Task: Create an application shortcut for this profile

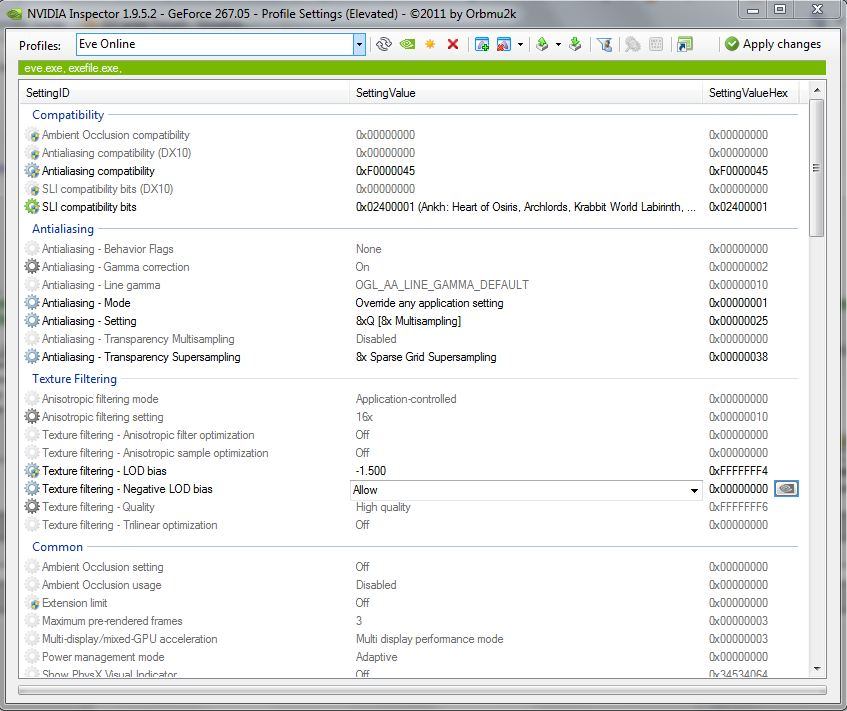Action: coord(684,44)
